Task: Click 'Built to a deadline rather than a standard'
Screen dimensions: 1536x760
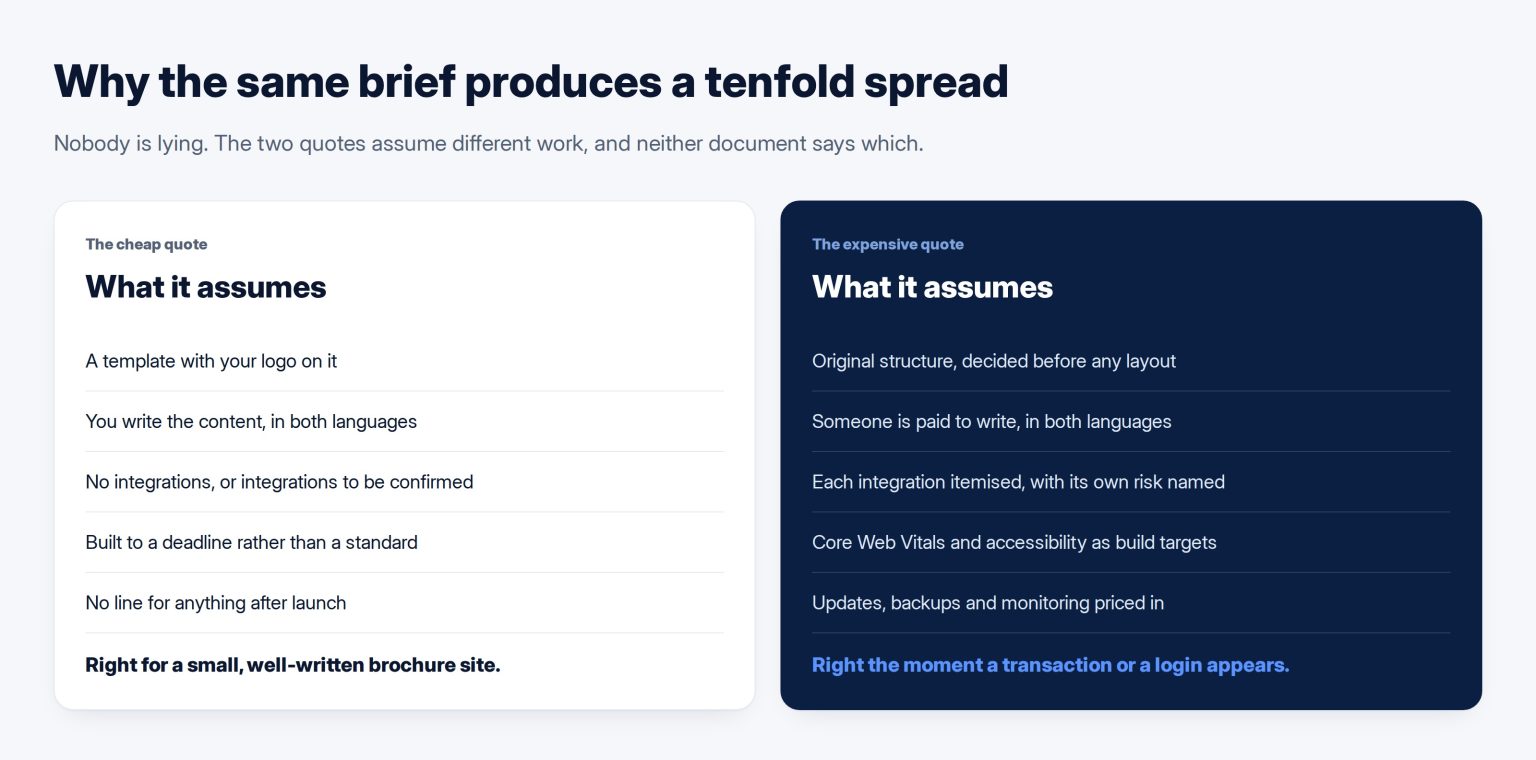Action: point(251,542)
